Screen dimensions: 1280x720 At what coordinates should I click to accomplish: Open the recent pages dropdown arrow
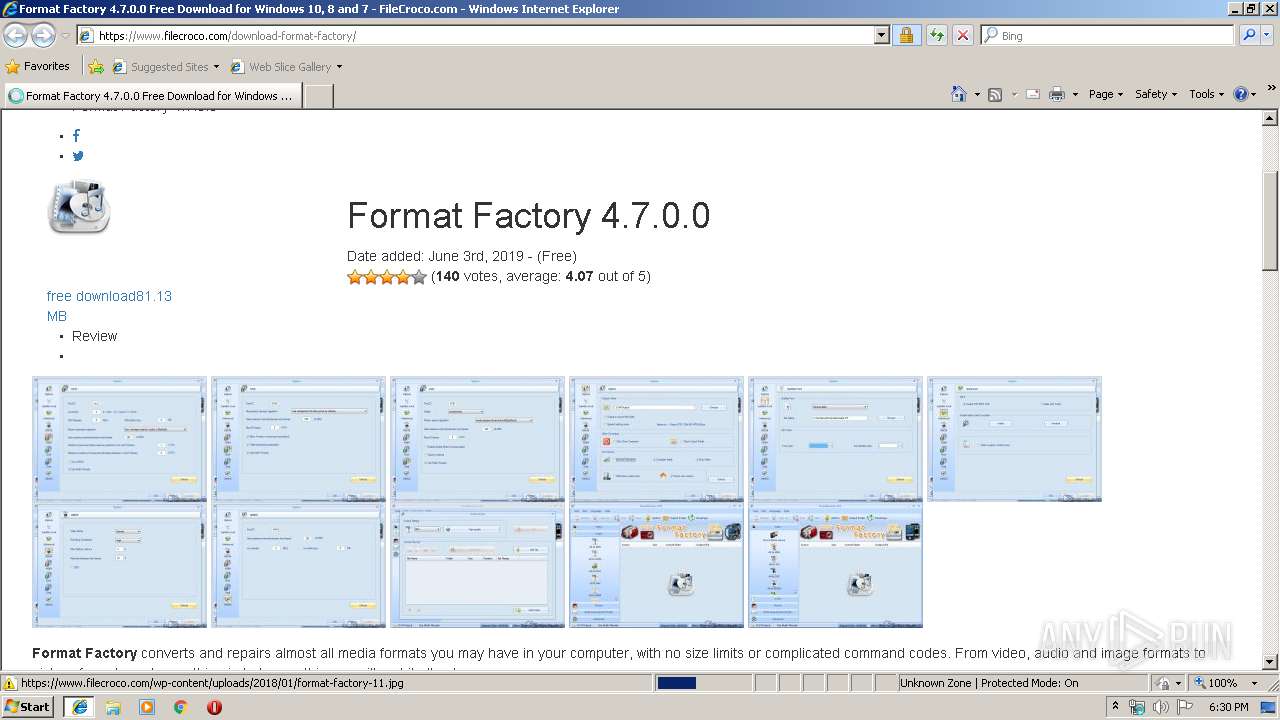[x=65, y=35]
